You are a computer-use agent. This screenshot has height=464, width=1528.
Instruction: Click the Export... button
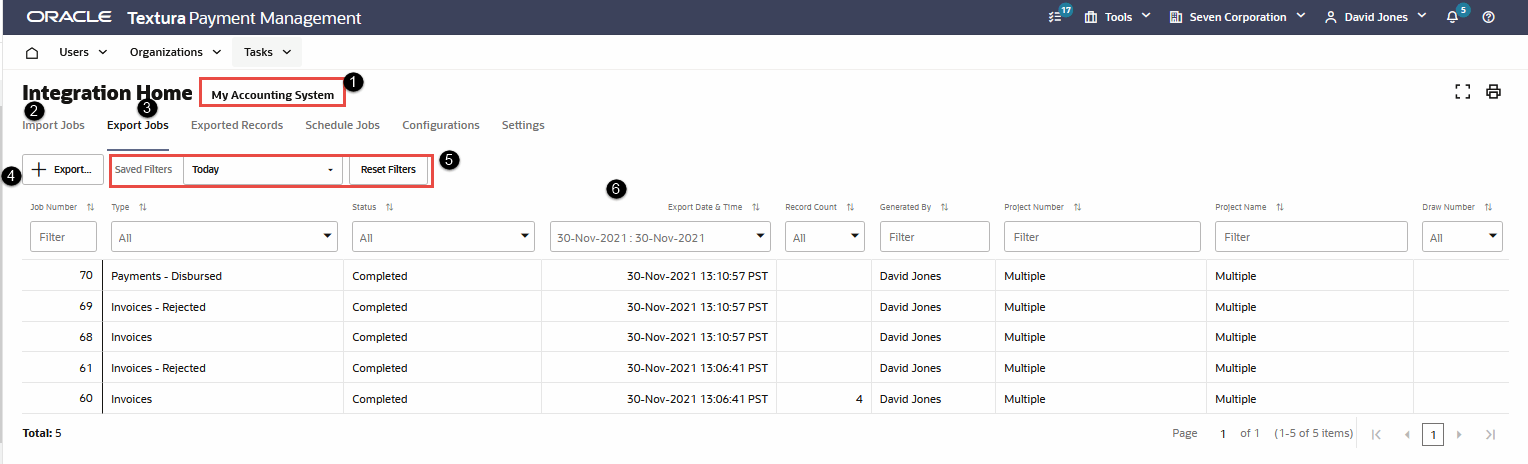(x=63, y=170)
